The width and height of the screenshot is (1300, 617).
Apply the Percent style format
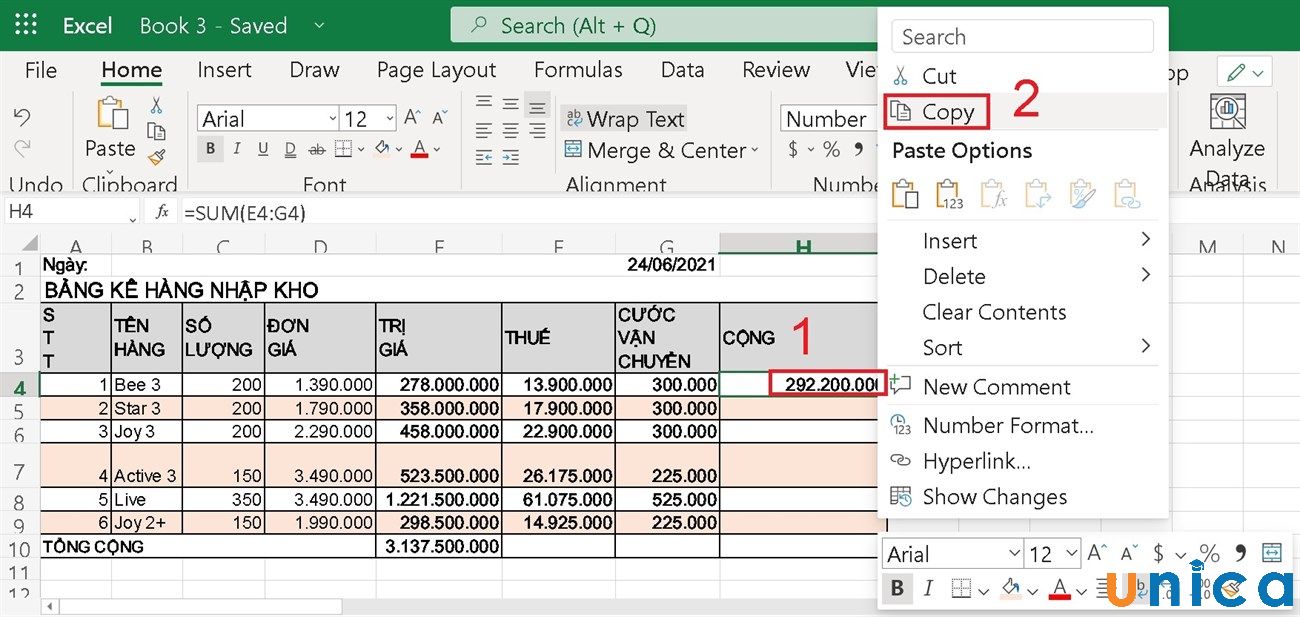coord(831,148)
